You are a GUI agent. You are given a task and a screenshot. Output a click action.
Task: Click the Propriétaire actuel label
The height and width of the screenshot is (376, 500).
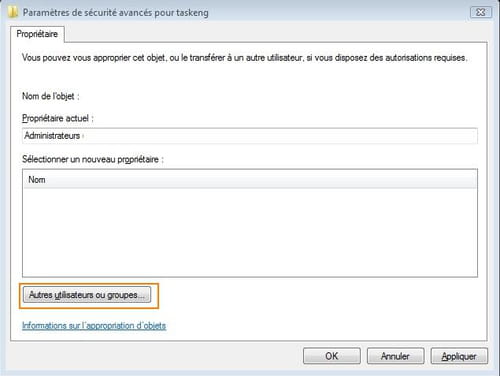click(x=58, y=118)
